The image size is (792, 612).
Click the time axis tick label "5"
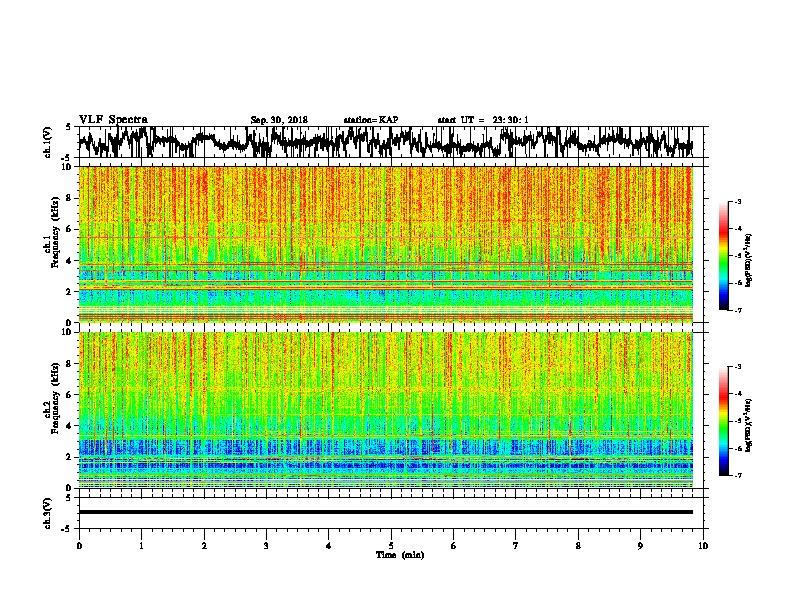[391, 546]
